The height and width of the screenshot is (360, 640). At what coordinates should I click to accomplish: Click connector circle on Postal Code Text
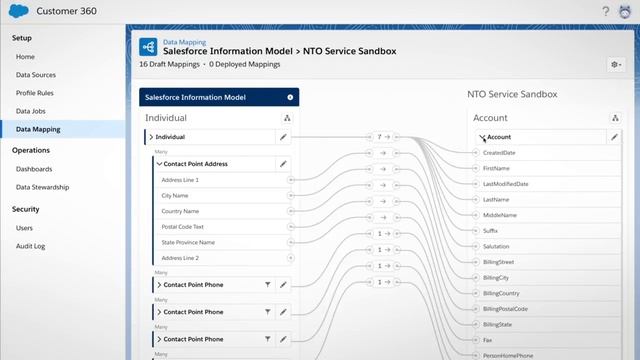(x=291, y=227)
